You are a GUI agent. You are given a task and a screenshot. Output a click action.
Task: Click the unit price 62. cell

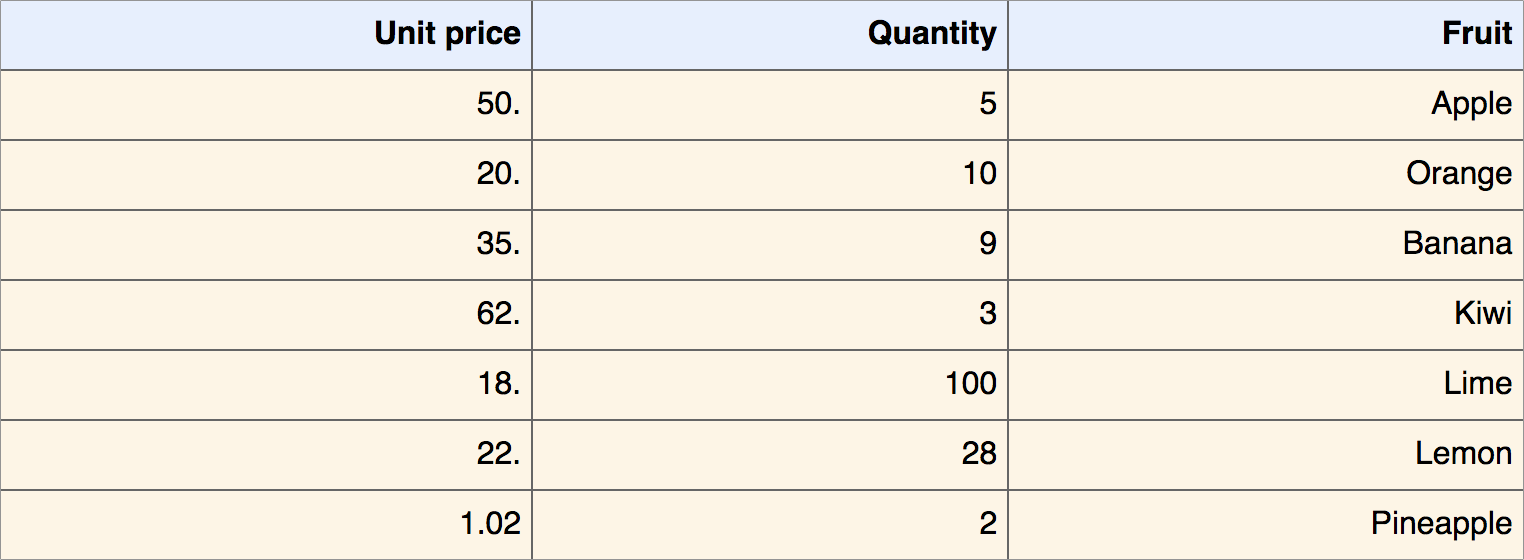(x=498, y=314)
